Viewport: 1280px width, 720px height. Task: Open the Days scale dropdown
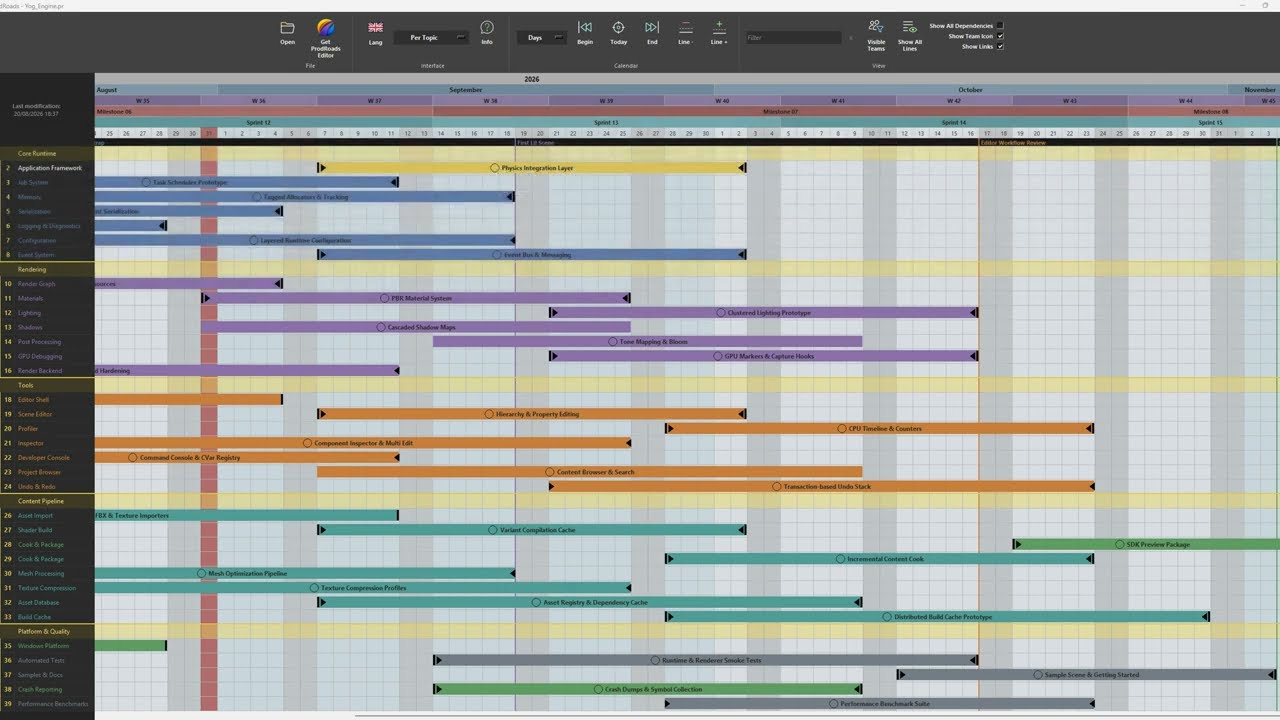click(x=541, y=38)
